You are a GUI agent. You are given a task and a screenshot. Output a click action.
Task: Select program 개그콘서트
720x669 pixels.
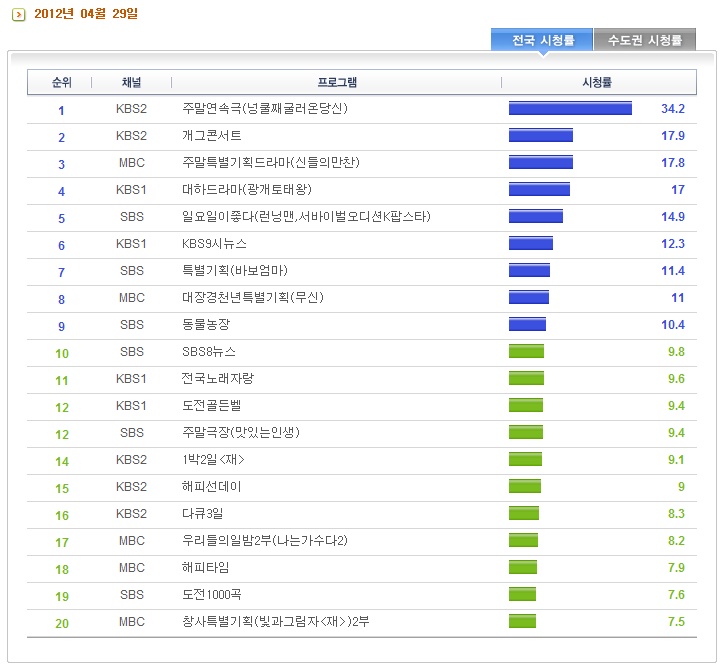(x=212, y=136)
